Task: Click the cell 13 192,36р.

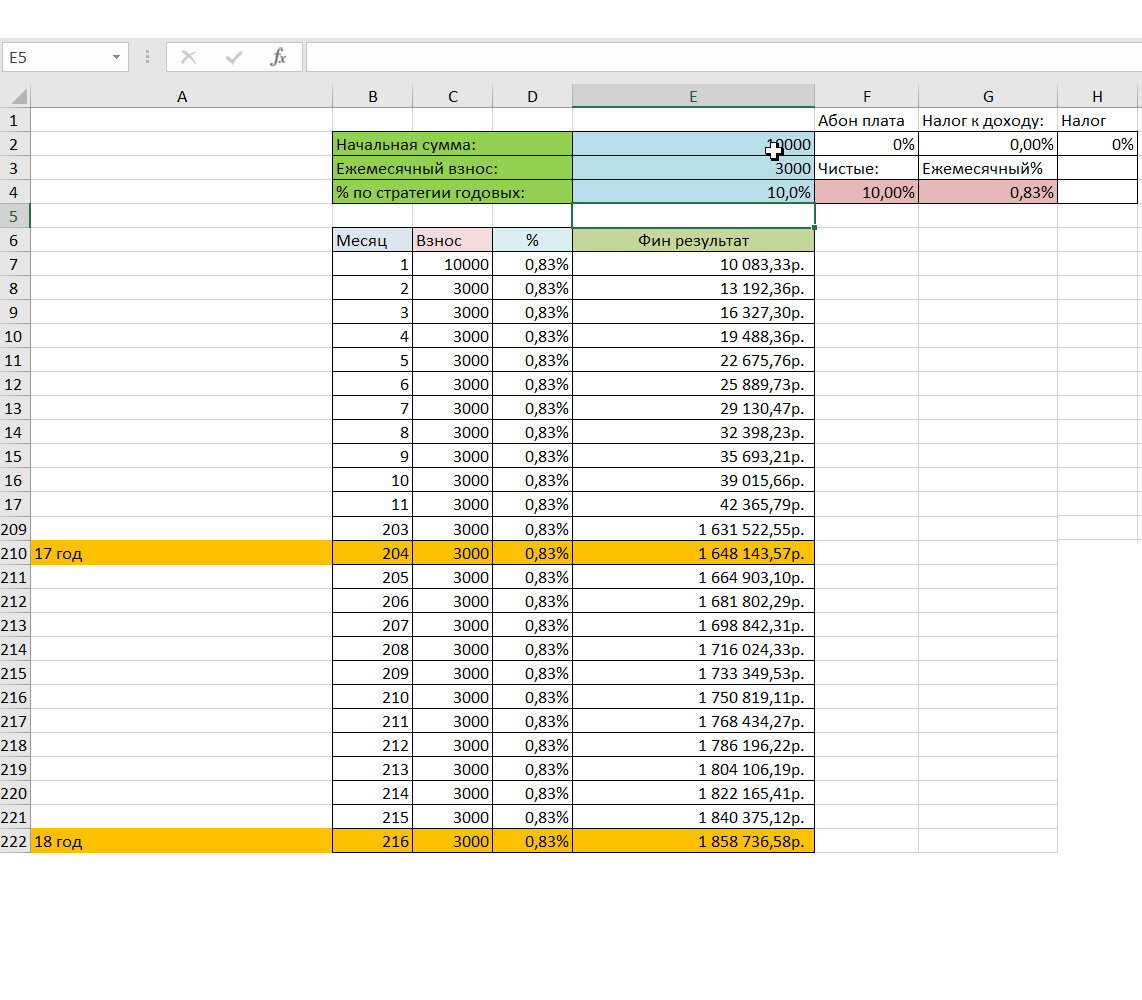Action: tap(693, 288)
